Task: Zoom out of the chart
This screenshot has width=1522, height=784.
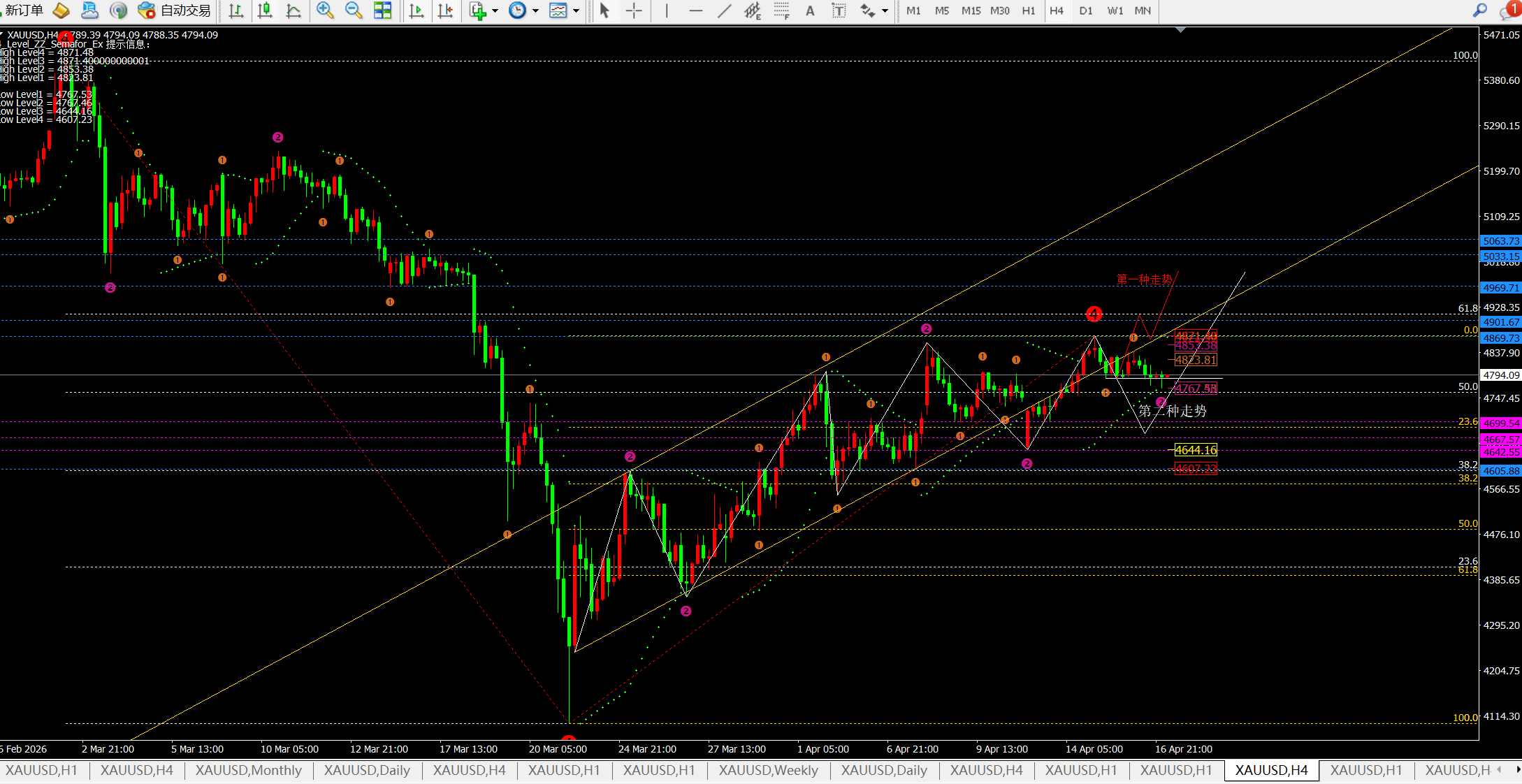Action: [354, 10]
